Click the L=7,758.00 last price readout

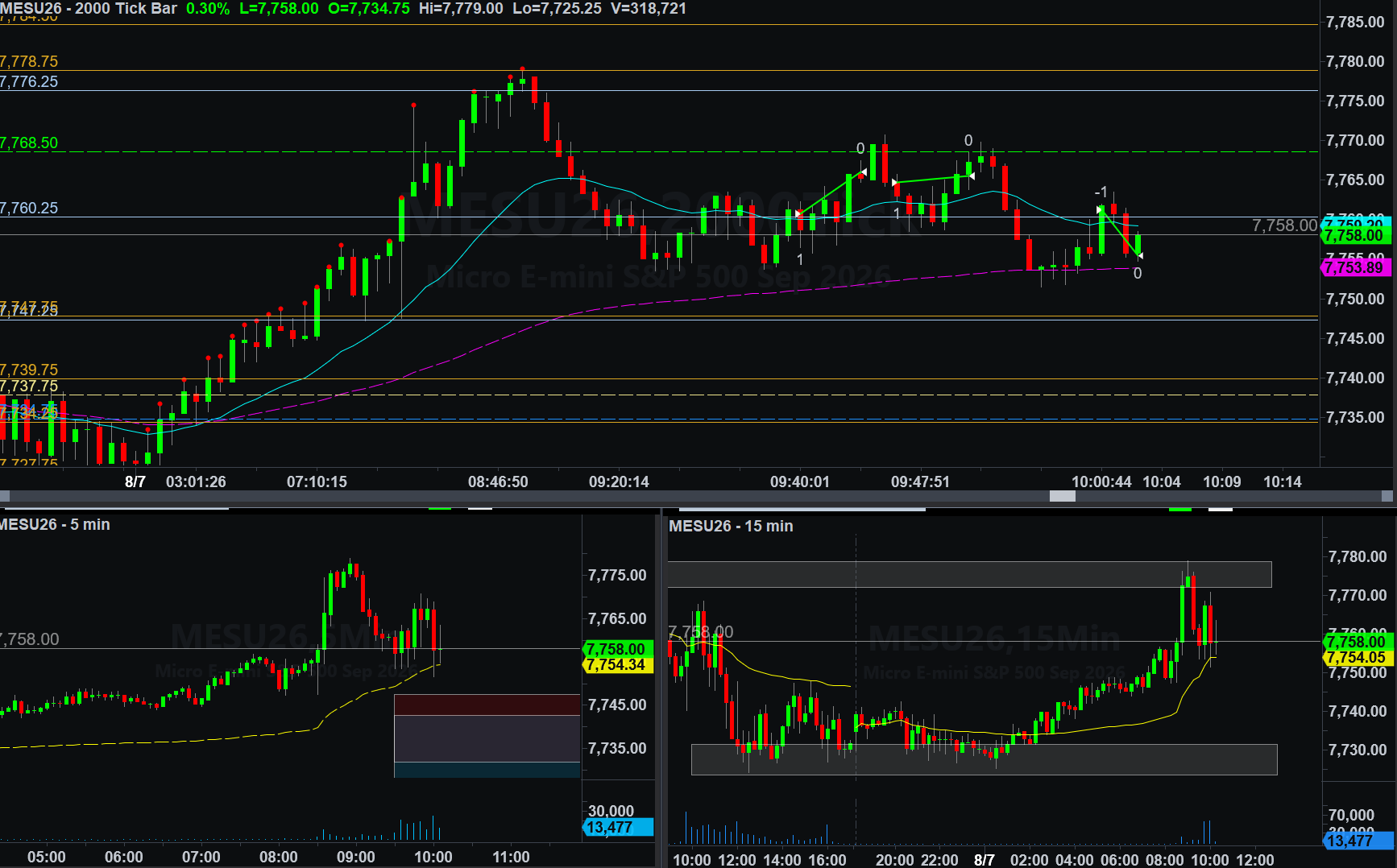click(x=280, y=9)
